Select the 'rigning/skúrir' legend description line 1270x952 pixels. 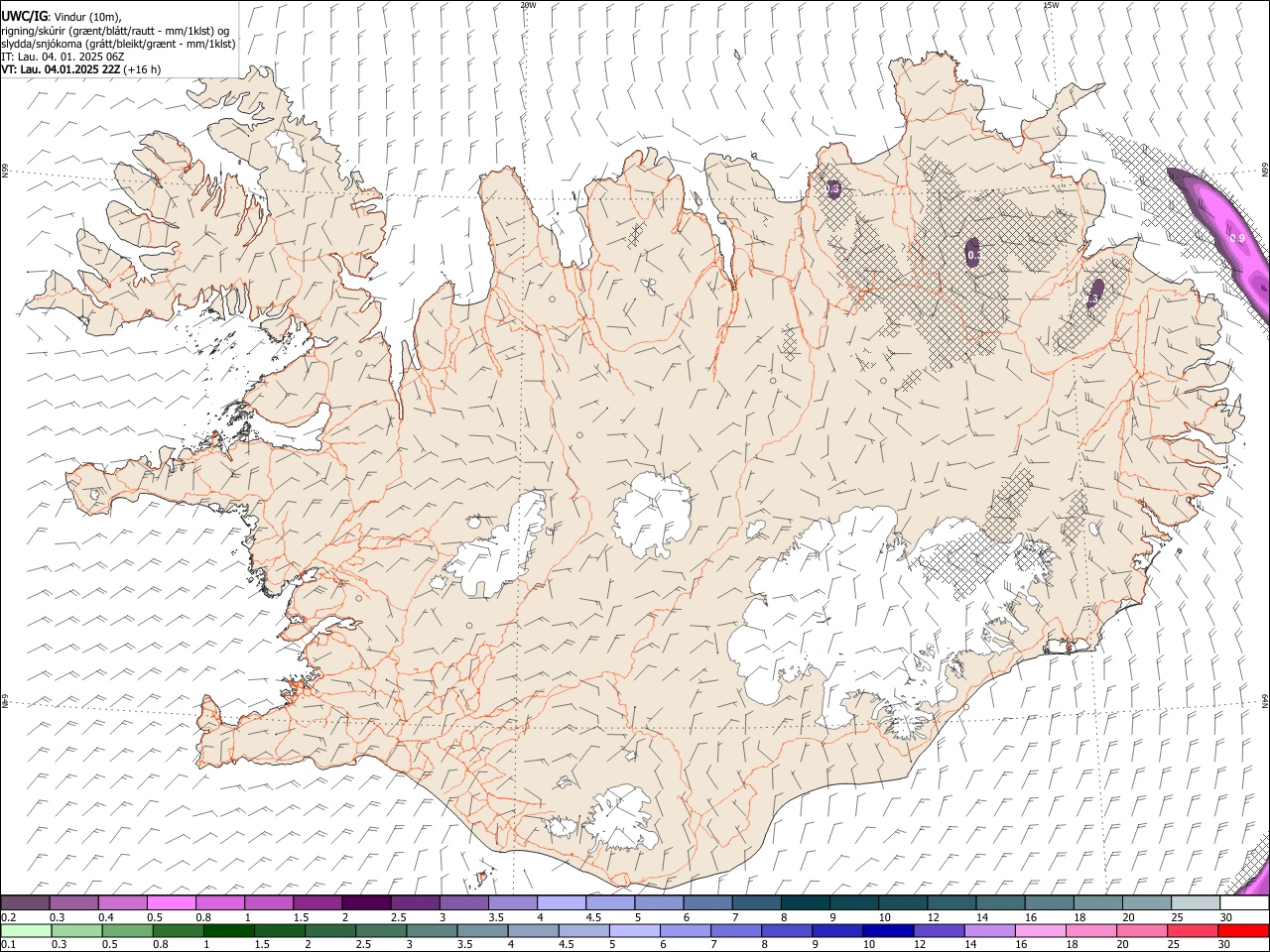click(115, 31)
